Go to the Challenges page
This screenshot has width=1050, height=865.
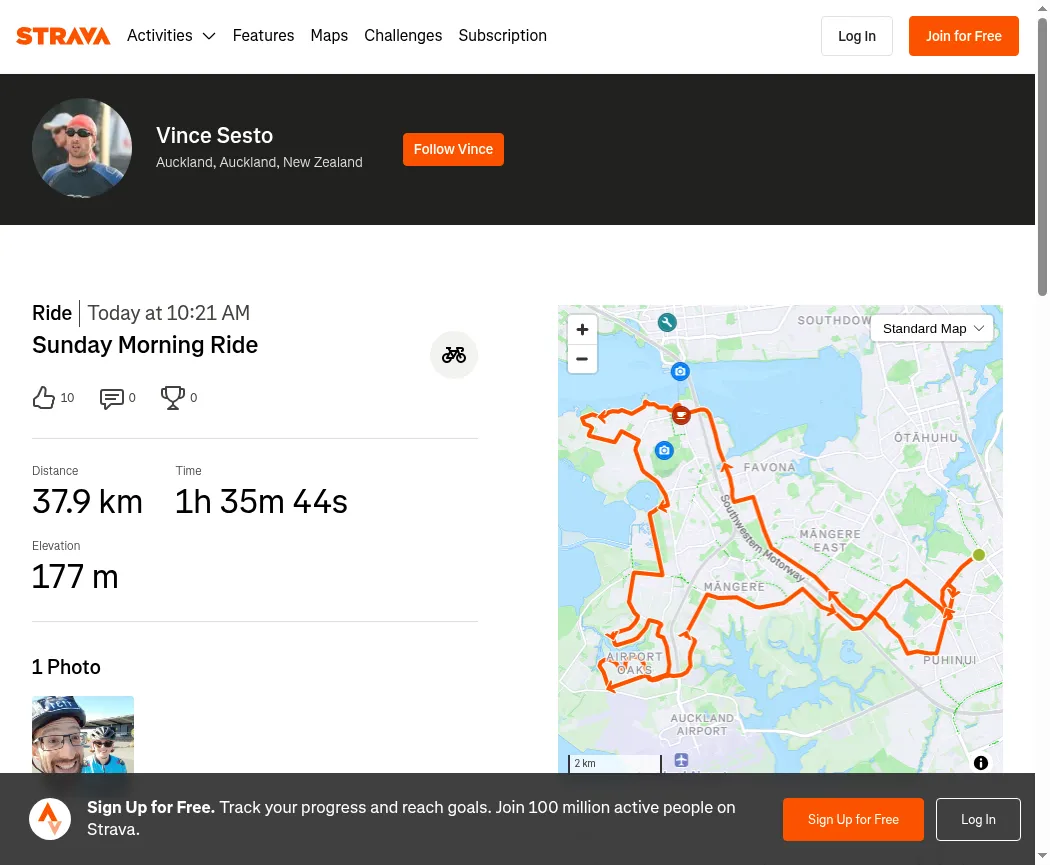click(403, 35)
